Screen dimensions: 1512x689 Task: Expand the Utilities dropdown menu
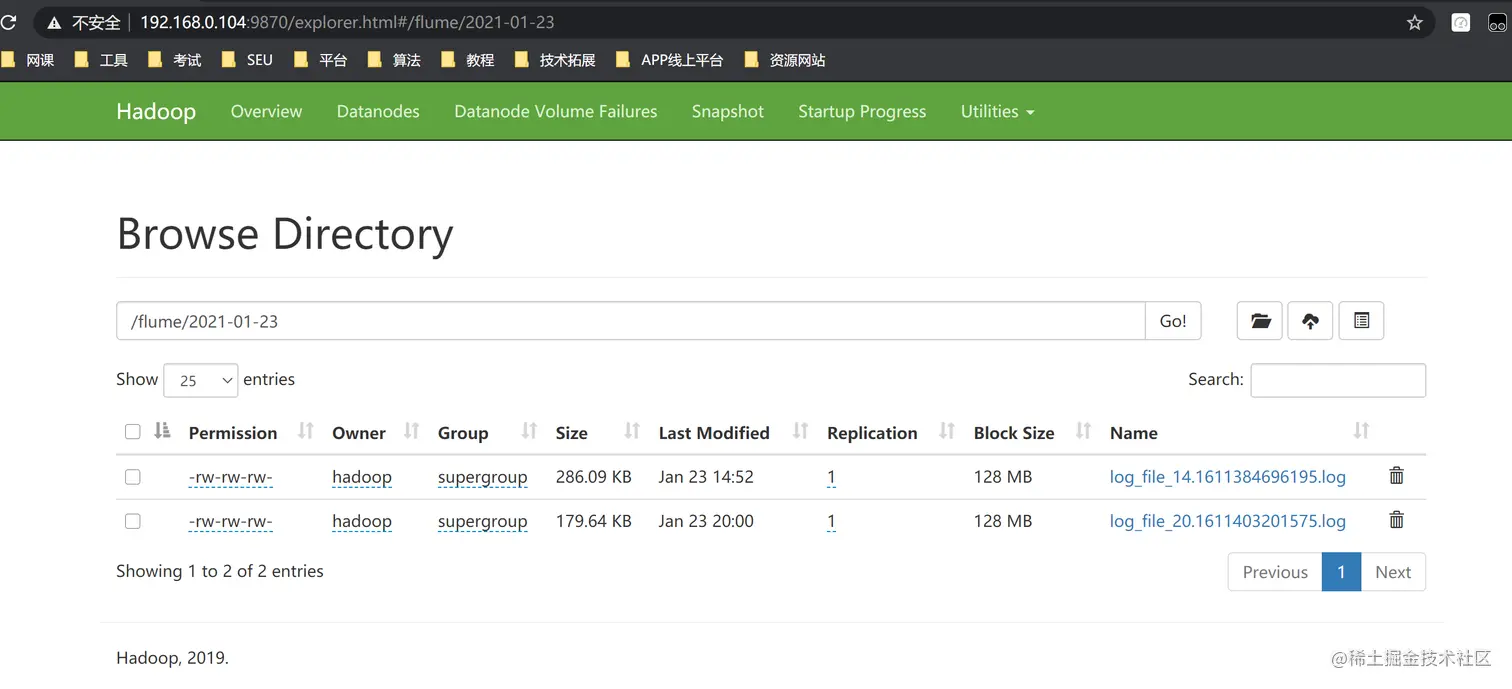point(997,111)
